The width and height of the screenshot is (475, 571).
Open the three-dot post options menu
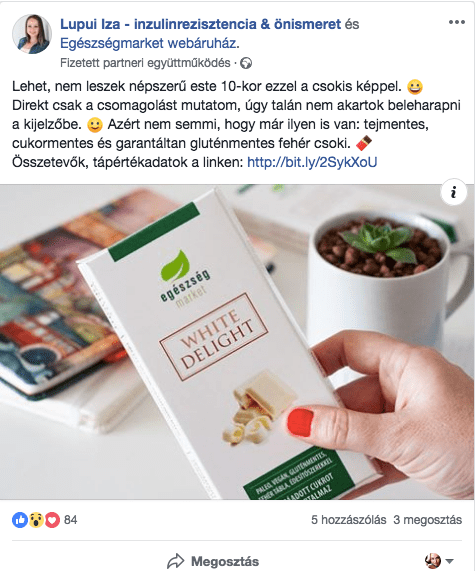(456, 22)
